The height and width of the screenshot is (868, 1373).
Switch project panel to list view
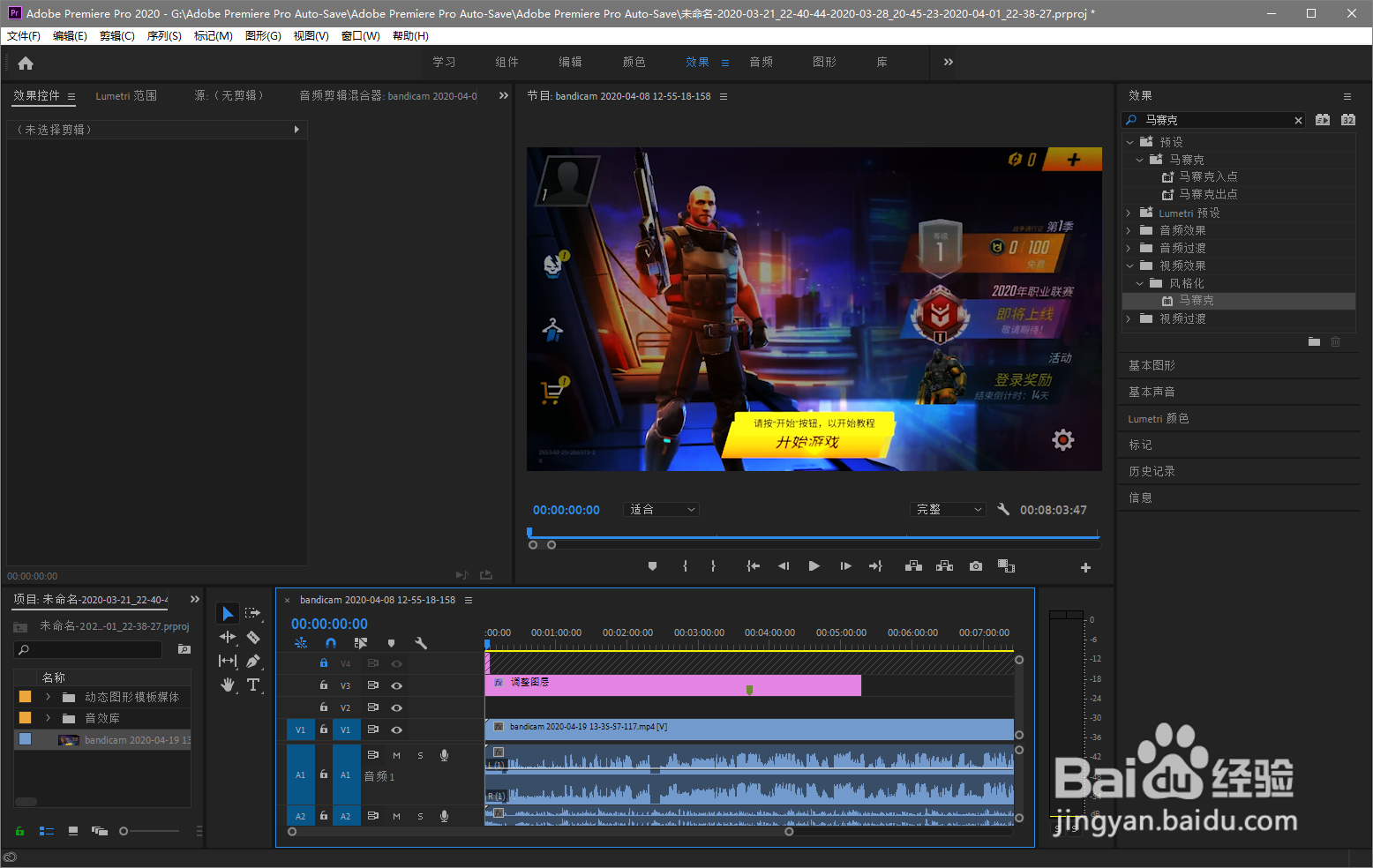pos(47,831)
